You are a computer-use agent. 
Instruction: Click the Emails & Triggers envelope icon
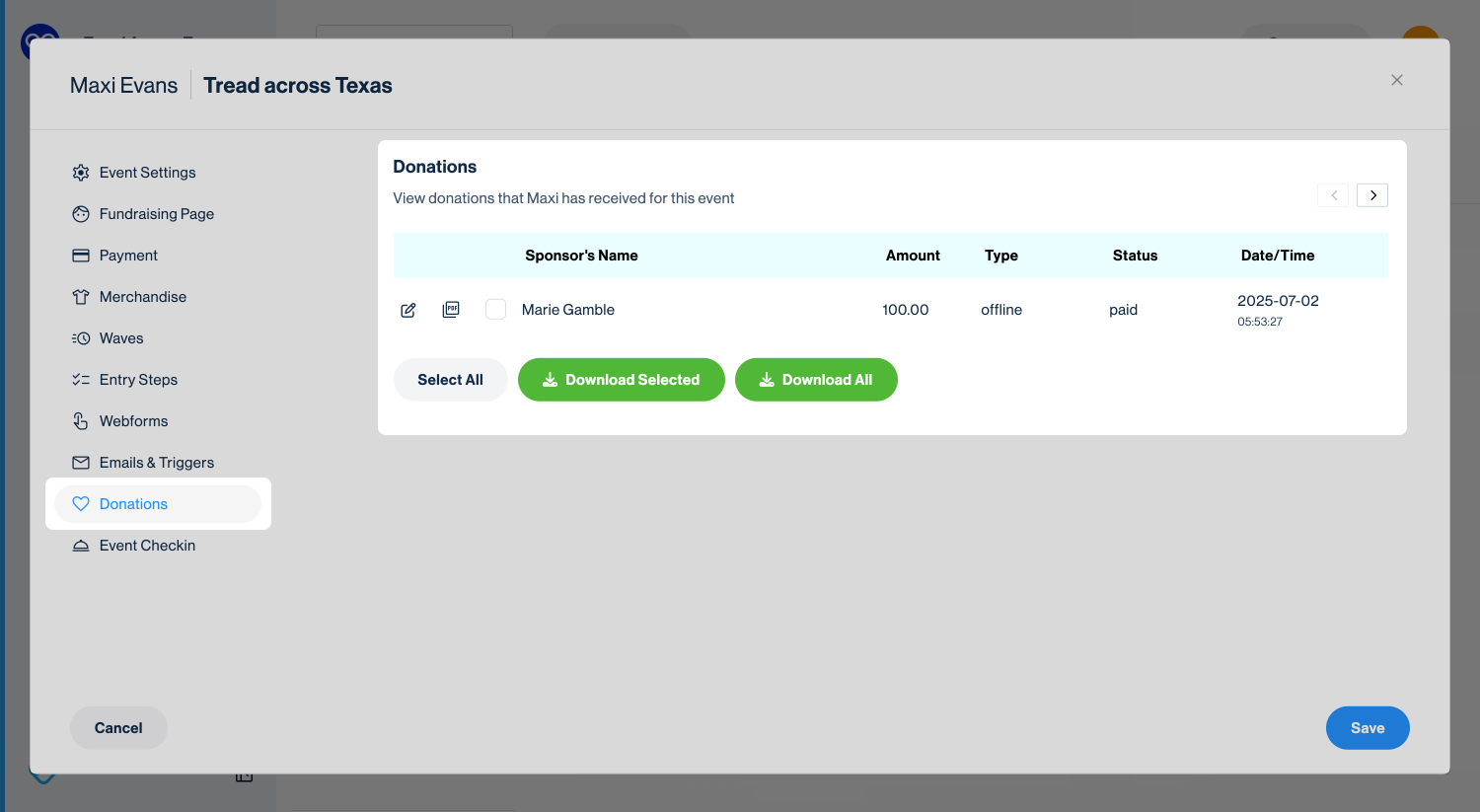pos(81,463)
